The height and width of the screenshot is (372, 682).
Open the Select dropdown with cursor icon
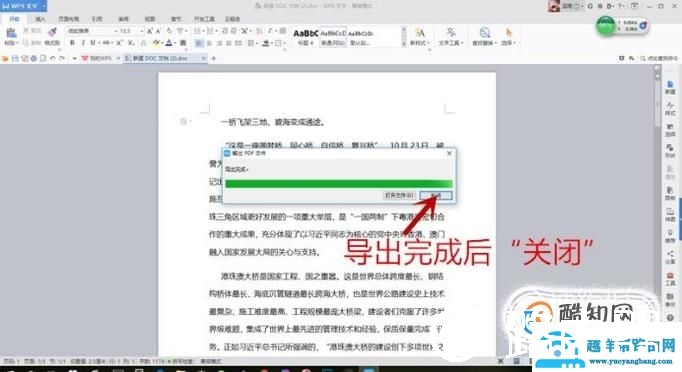[x=508, y=37]
